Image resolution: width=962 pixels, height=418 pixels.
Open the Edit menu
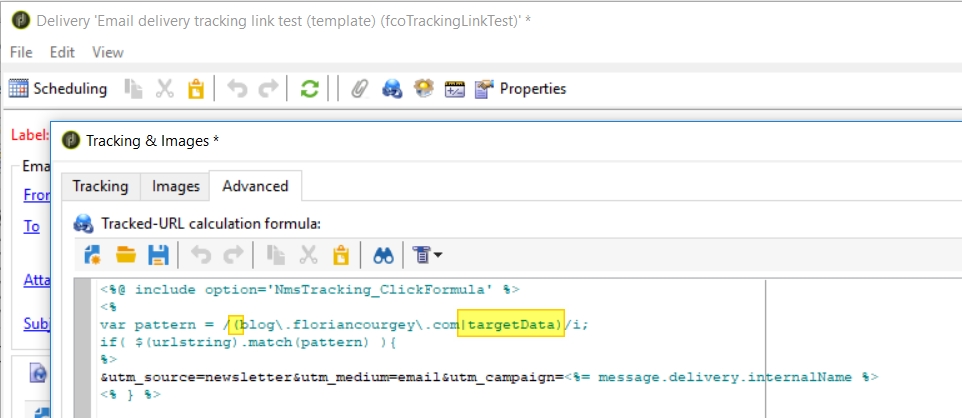point(62,52)
